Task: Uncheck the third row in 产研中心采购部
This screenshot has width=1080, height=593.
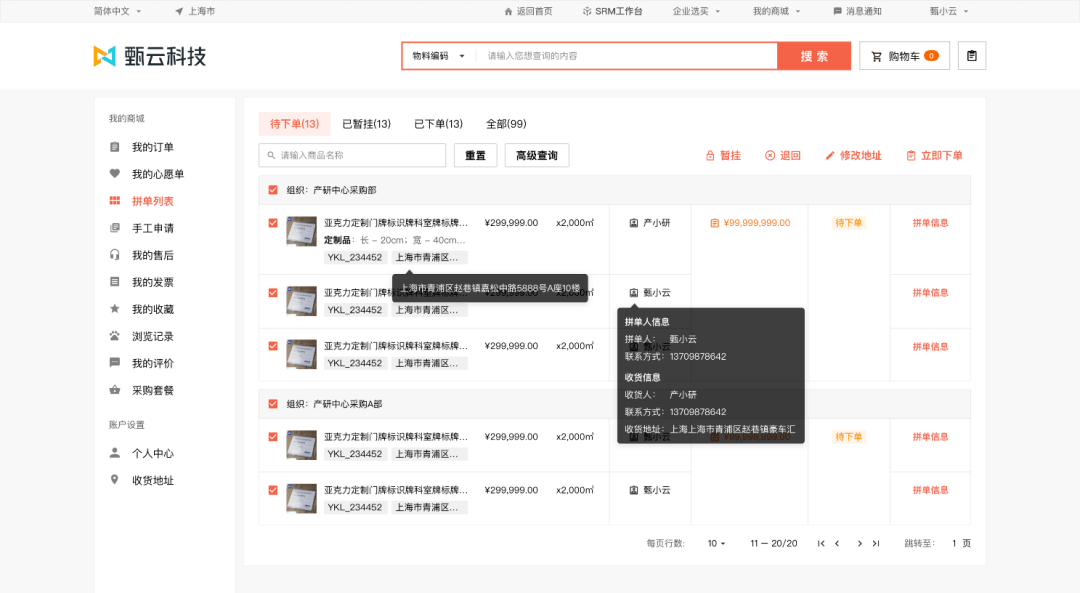Action: pyautogui.click(x=273, y=346)
